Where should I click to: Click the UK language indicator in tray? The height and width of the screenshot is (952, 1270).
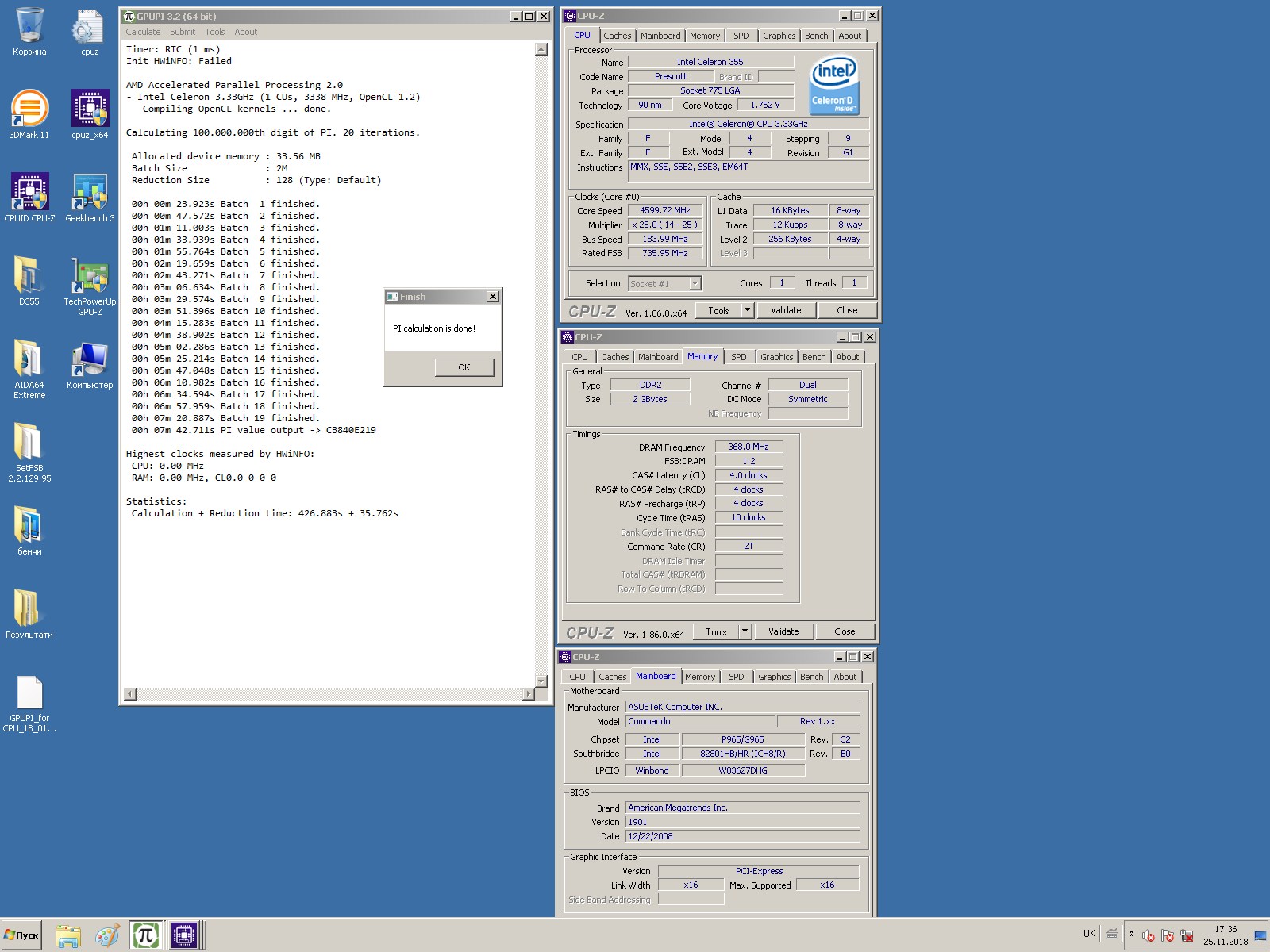pos(1089,934)
